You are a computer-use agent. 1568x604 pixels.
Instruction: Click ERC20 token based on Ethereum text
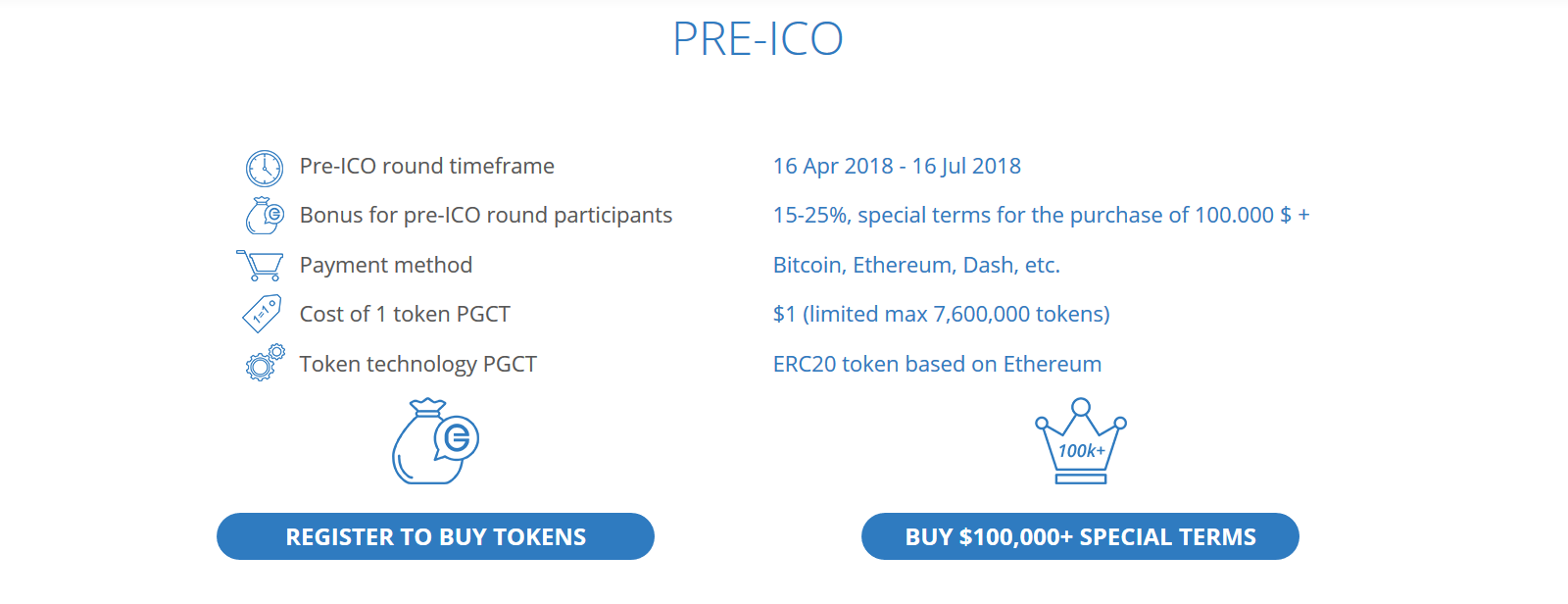(937, 364)
